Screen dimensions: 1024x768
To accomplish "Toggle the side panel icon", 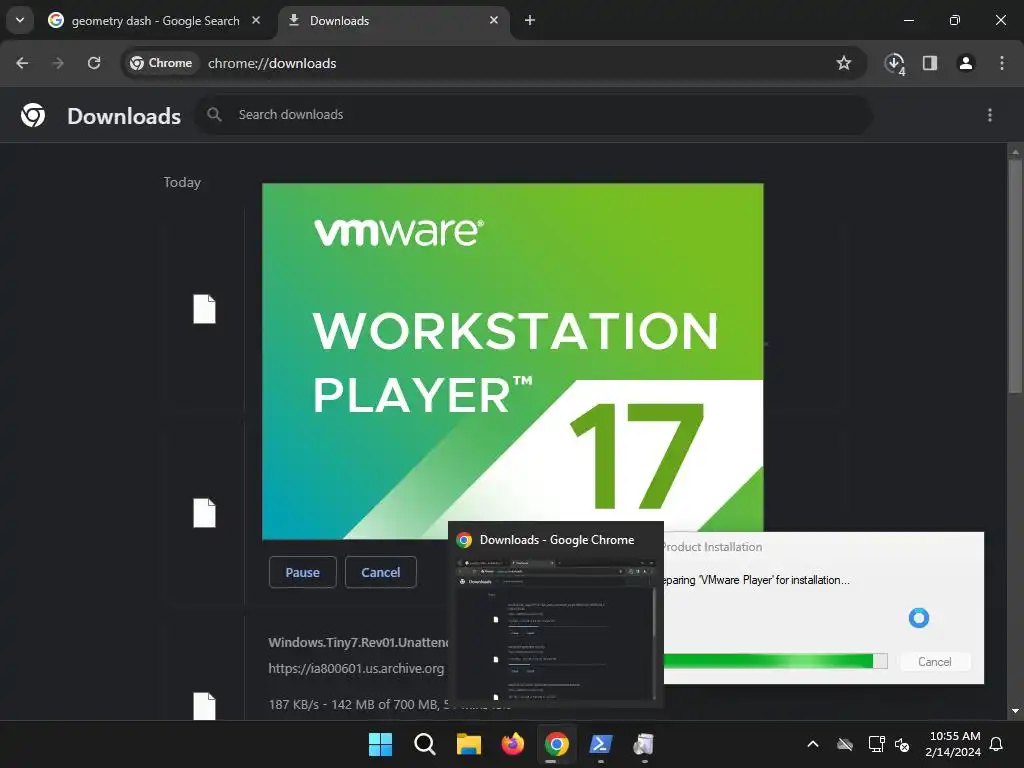I will pos(929,63).
